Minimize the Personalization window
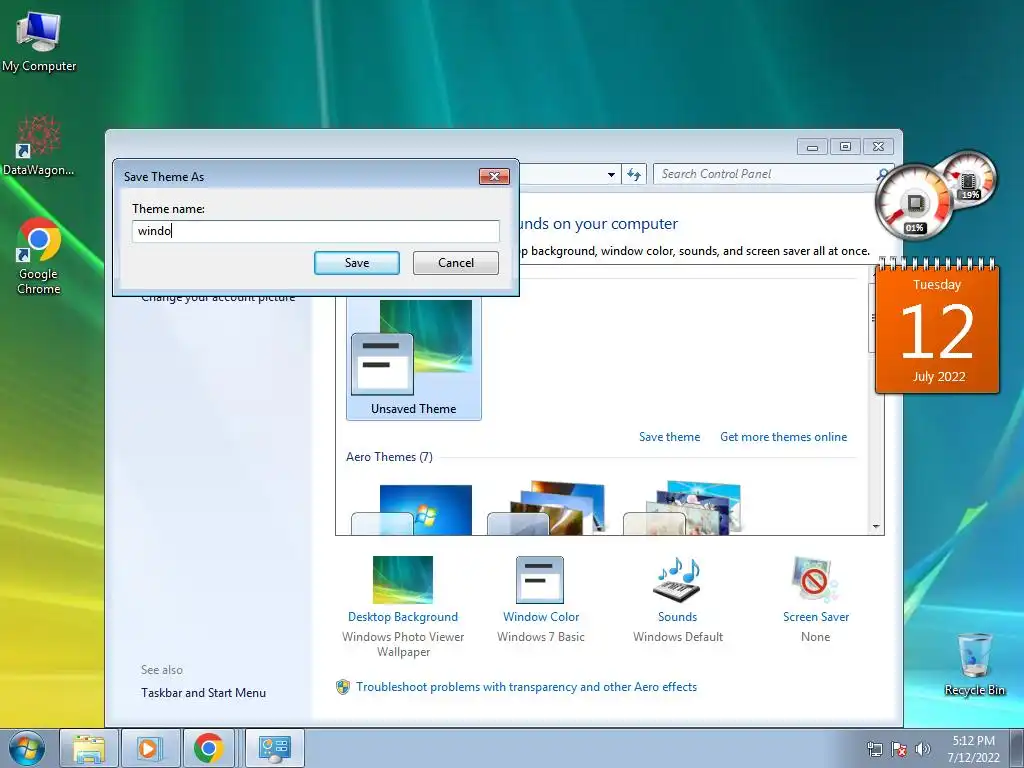Screen dimensions: 1024x768 (x=812, y=147)
